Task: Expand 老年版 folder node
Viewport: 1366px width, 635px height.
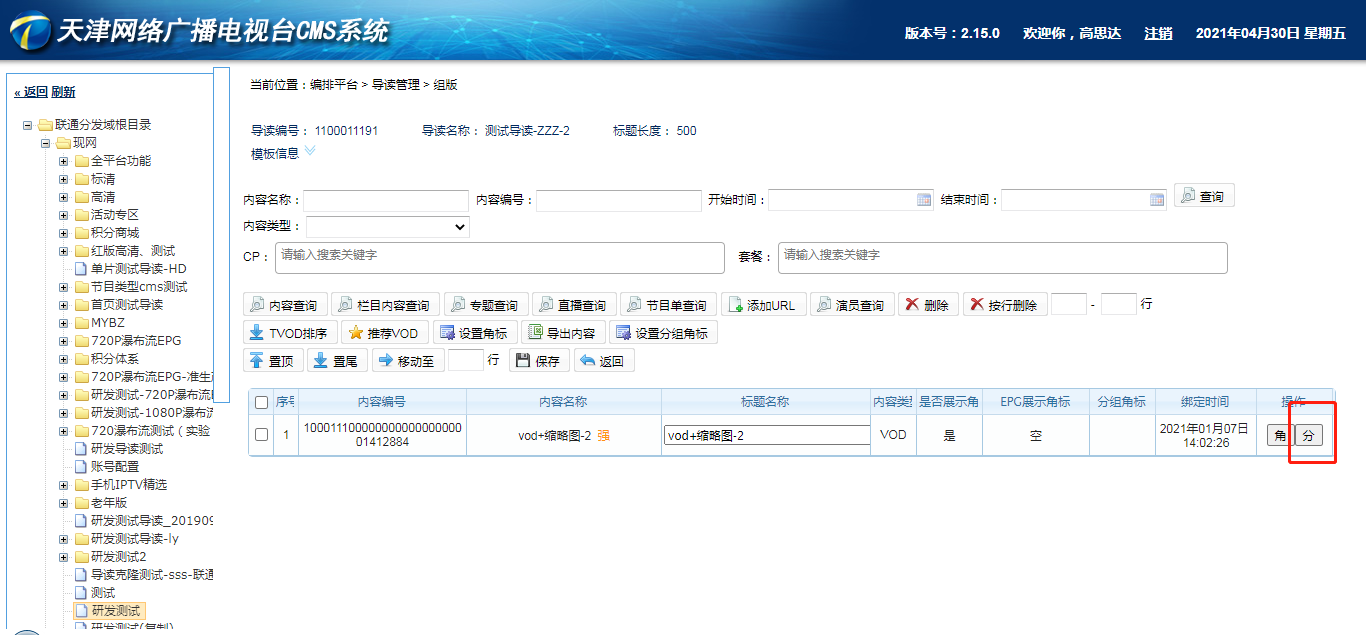Action: point(64,503)
